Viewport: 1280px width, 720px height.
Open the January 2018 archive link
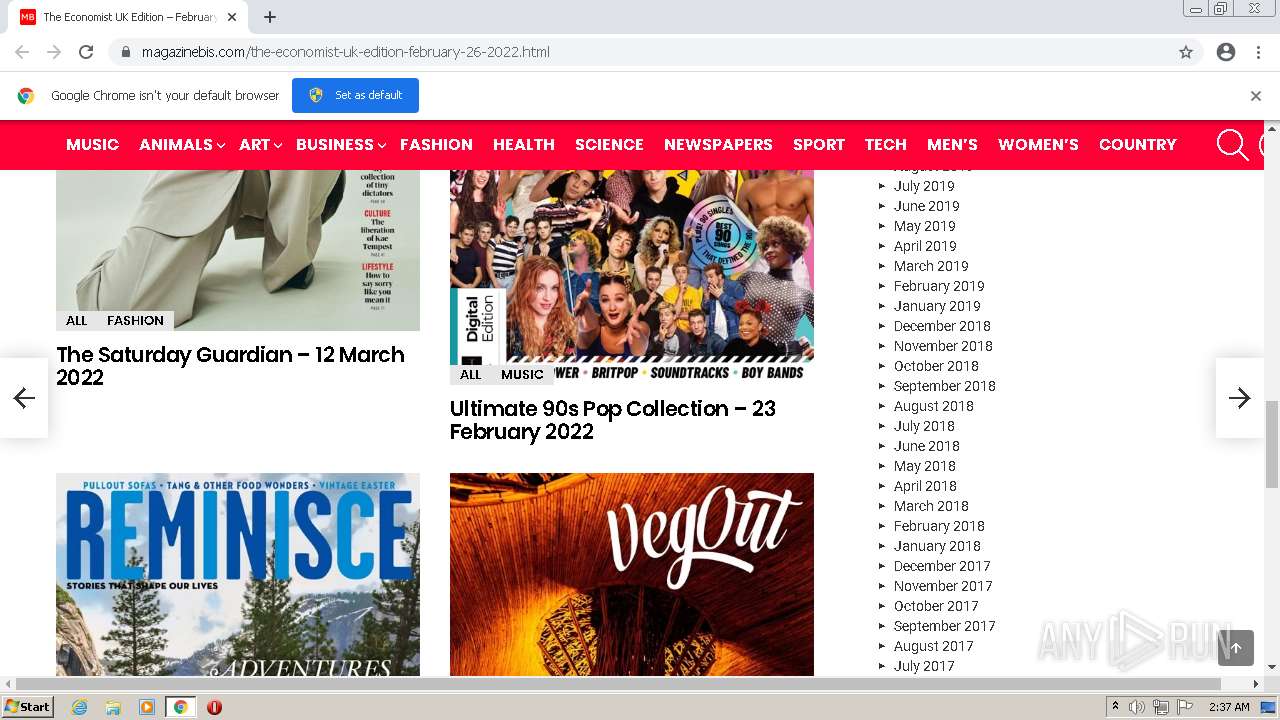click(937, 546)
